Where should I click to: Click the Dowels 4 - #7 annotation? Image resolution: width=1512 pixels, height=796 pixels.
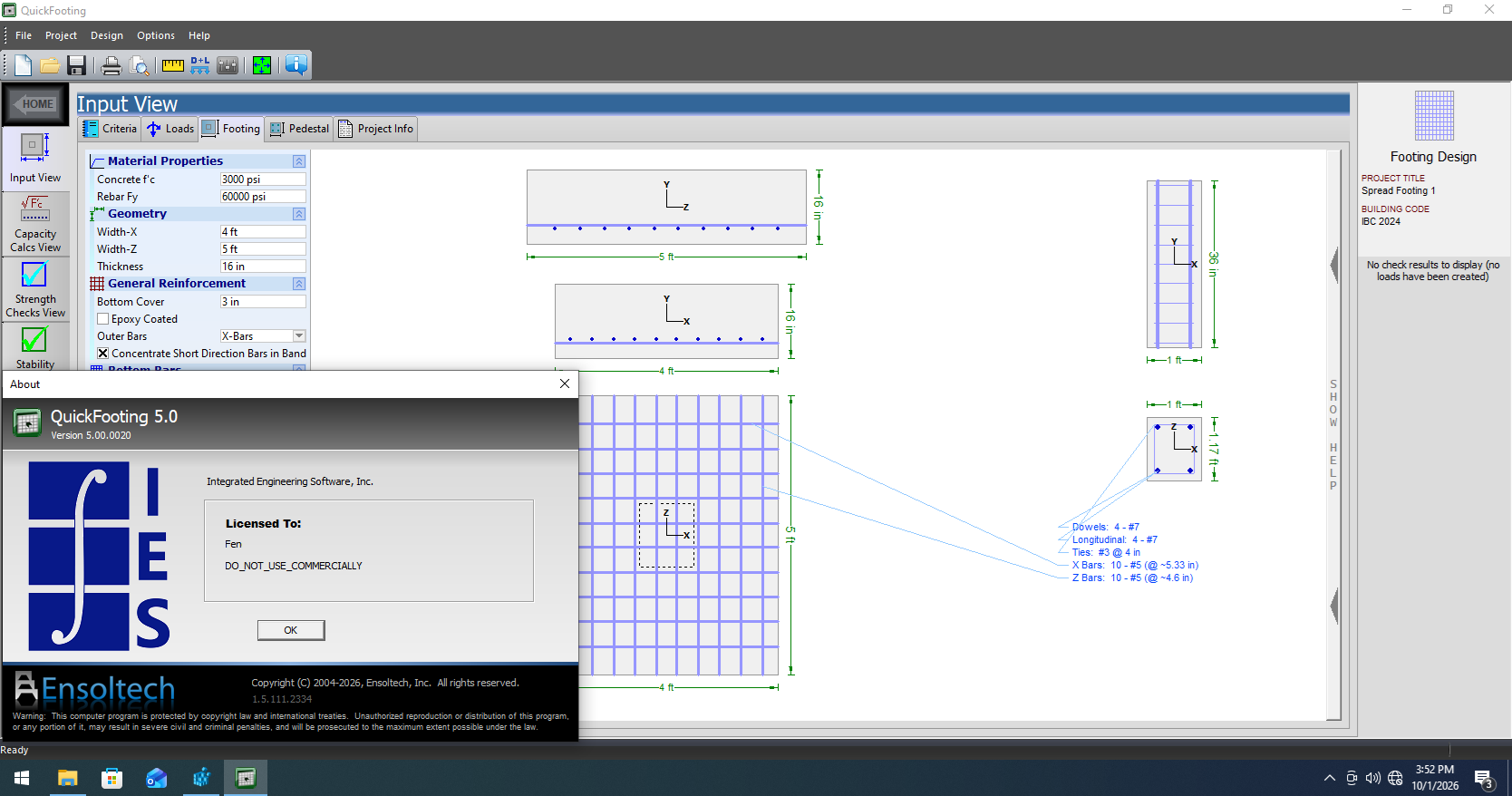(x=1106, y=527)
